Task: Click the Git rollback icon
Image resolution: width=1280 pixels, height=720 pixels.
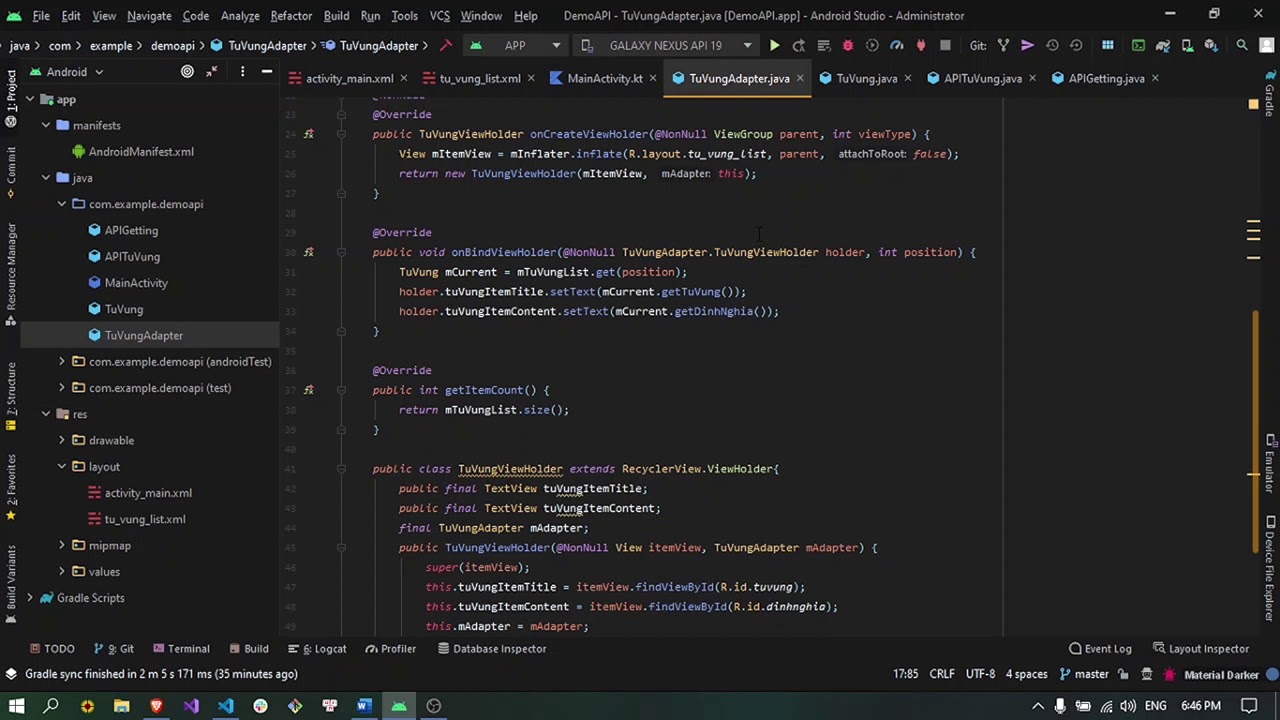Action: pos(1076,45)
